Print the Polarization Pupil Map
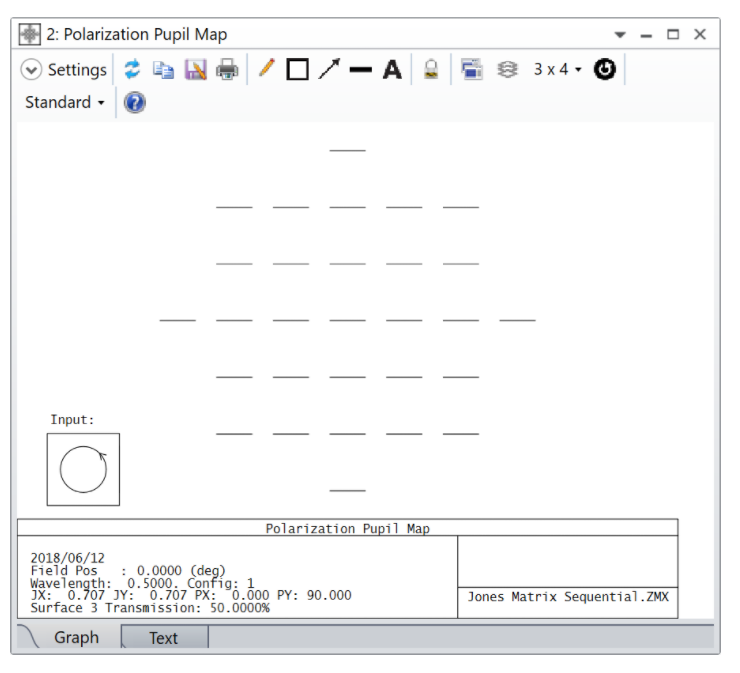 (x=228, y=69)
